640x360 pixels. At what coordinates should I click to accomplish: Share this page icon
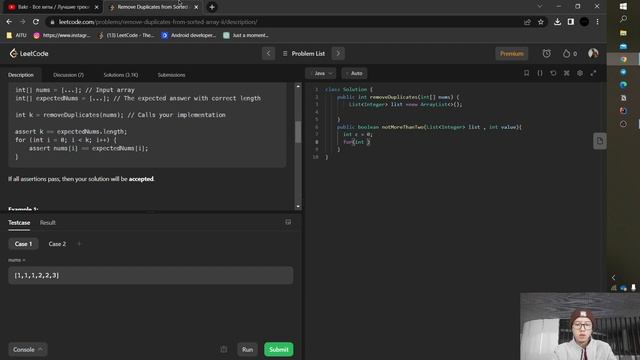click(x=527, y=22)
